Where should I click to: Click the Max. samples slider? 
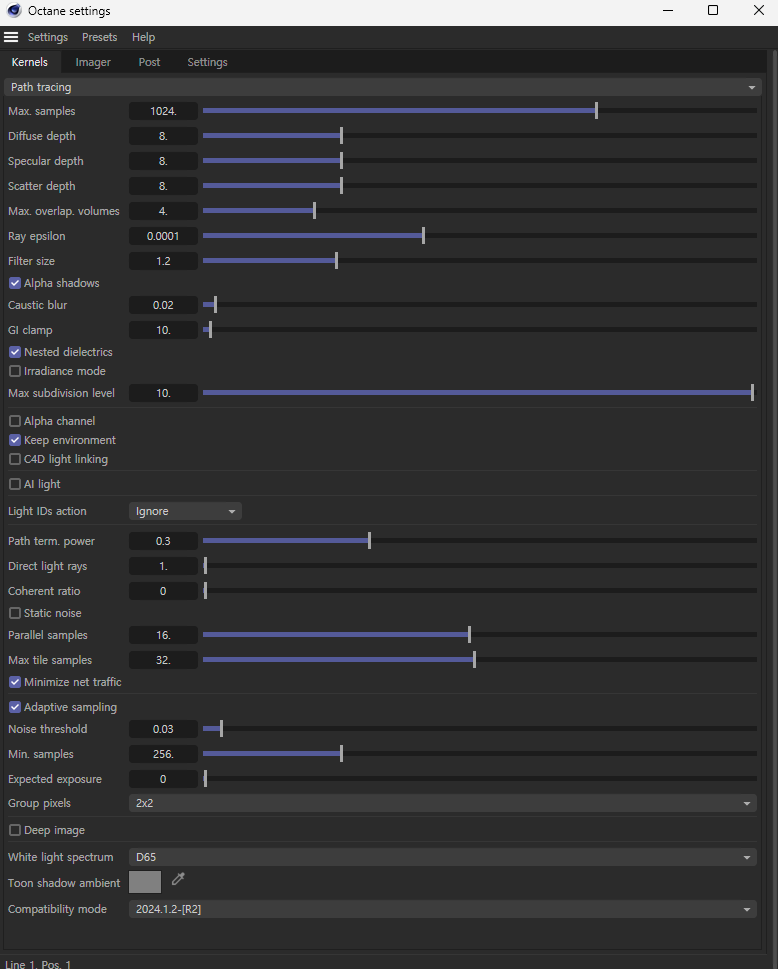point(480,111)
